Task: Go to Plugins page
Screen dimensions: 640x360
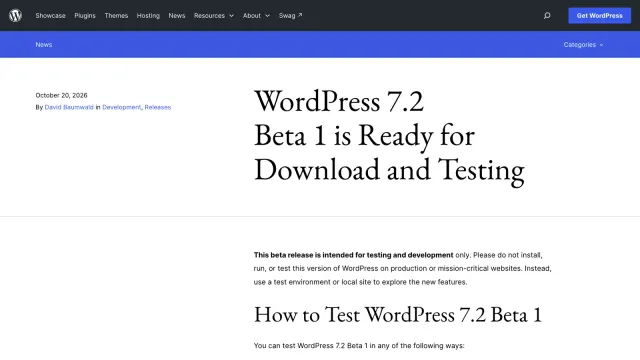Action: (x=85, y=16)
